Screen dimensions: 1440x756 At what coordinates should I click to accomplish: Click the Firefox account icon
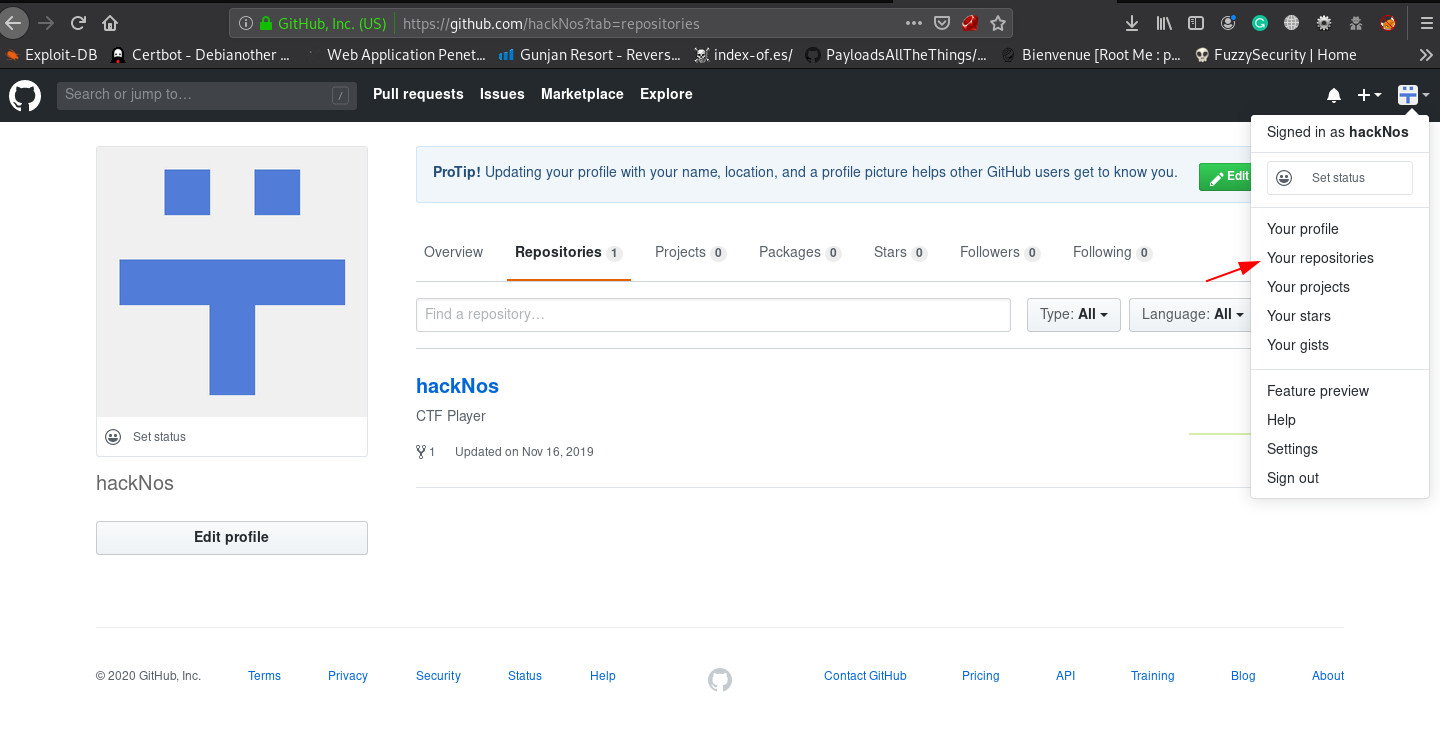(1228, 22)
